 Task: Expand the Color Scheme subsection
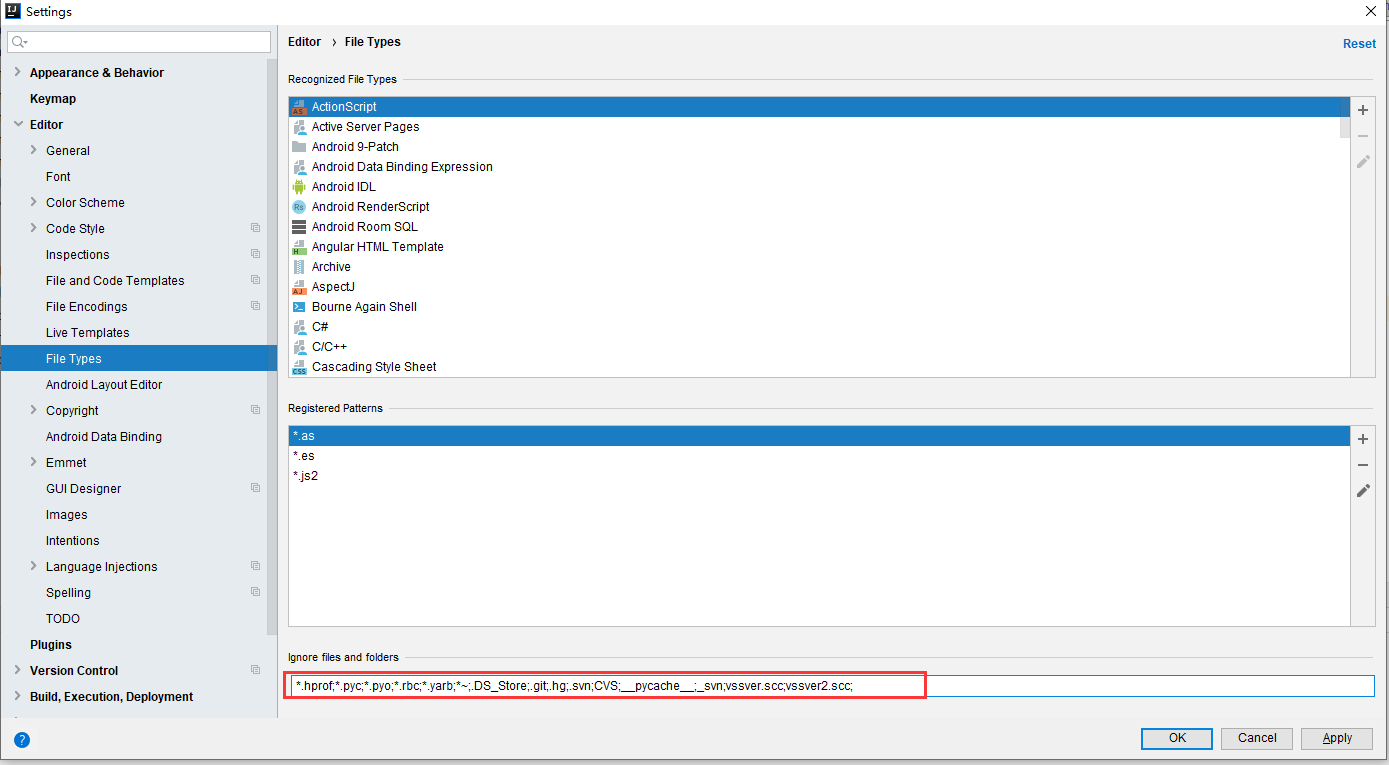pos(34,202)
